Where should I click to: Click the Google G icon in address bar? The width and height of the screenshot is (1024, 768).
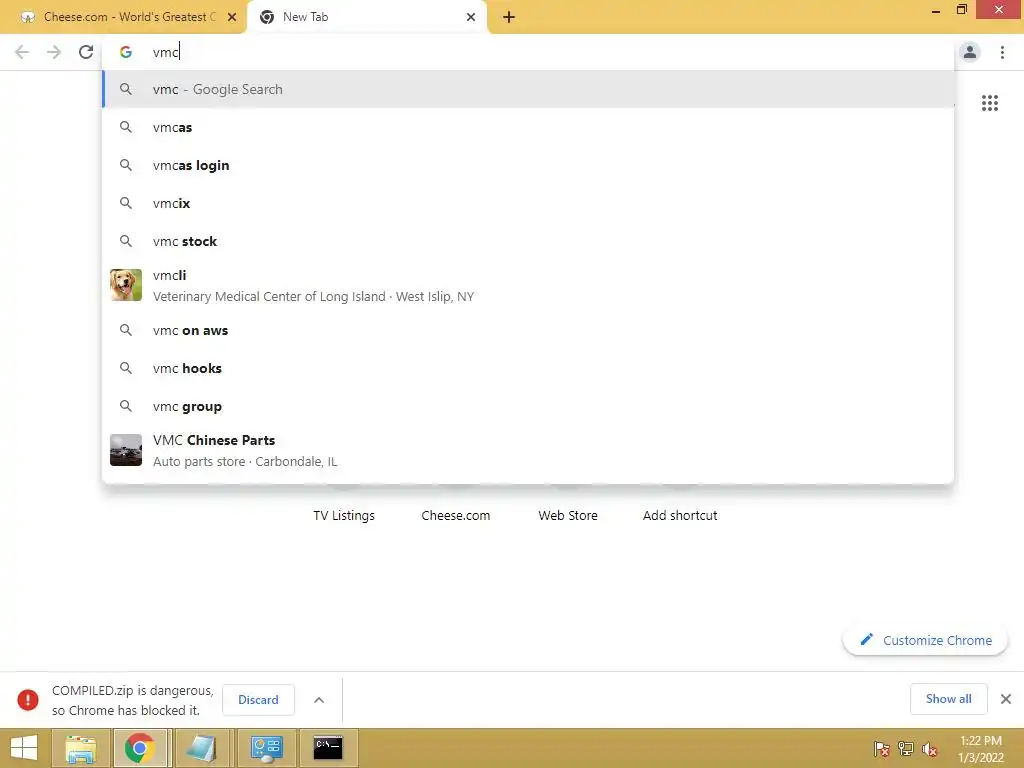click(126, 52)
